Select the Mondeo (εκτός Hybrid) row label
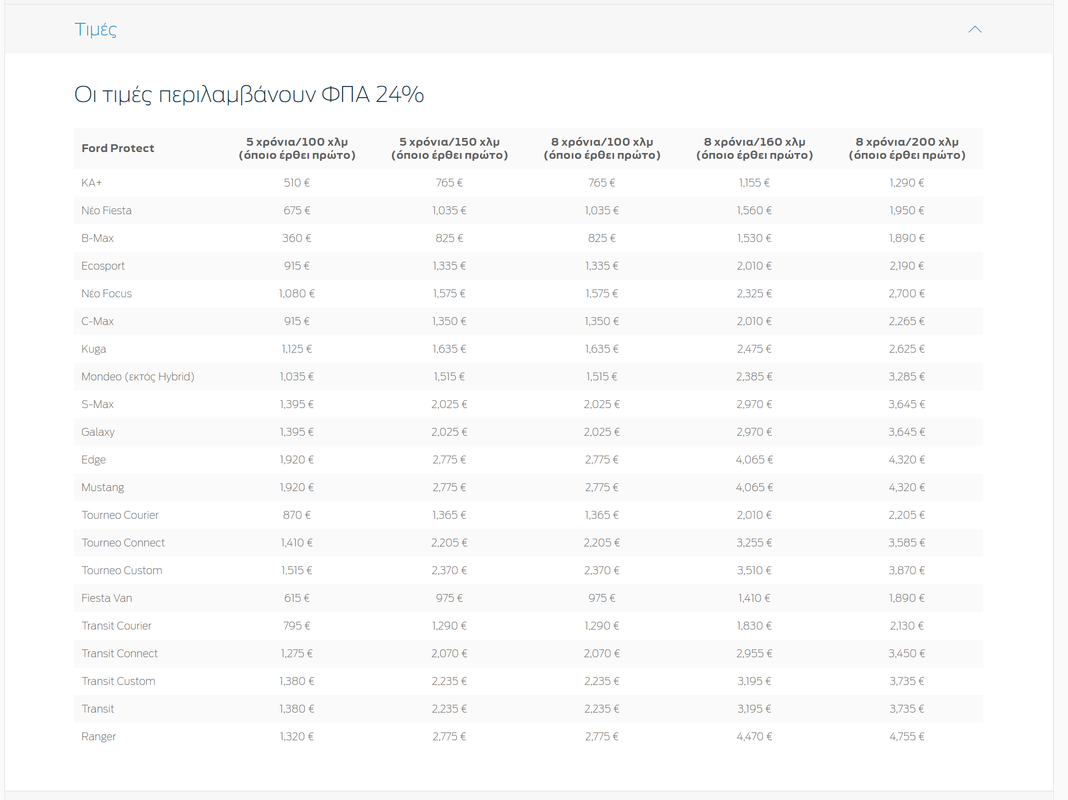The width and height of the screenshot is (1068, 800). (138, 377)
